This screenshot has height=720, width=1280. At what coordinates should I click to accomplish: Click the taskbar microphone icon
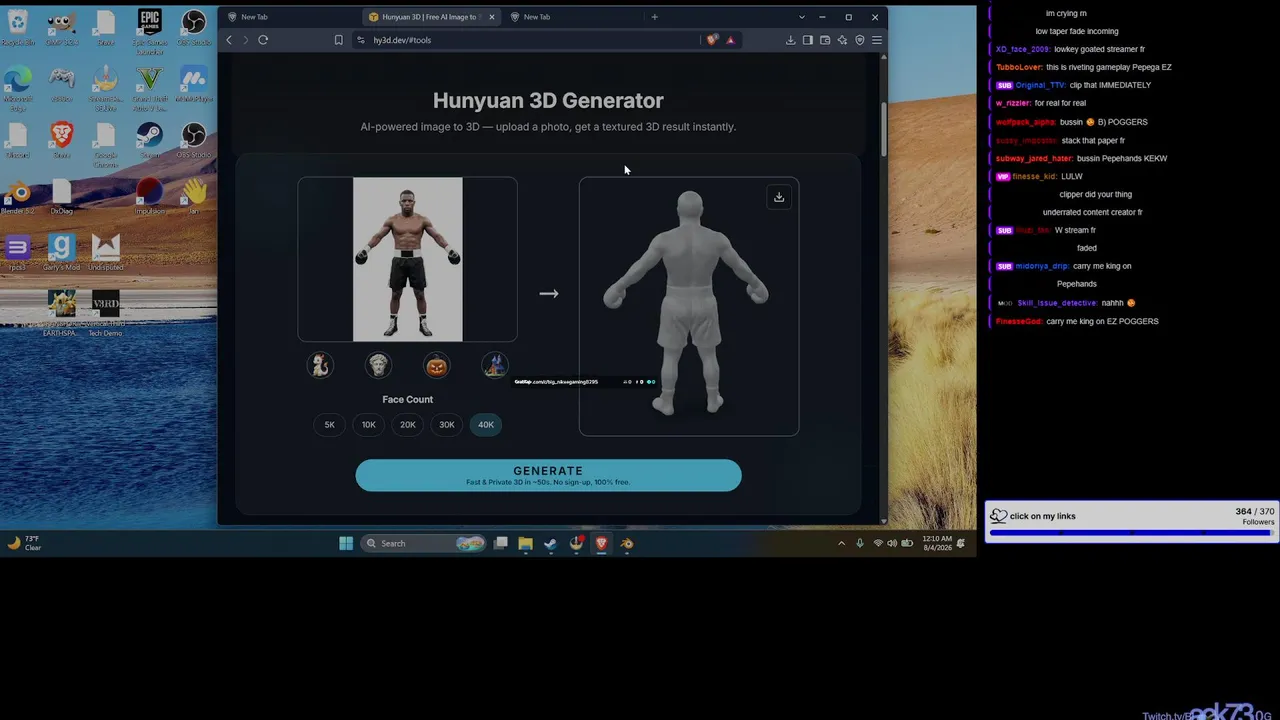[860, 543]
